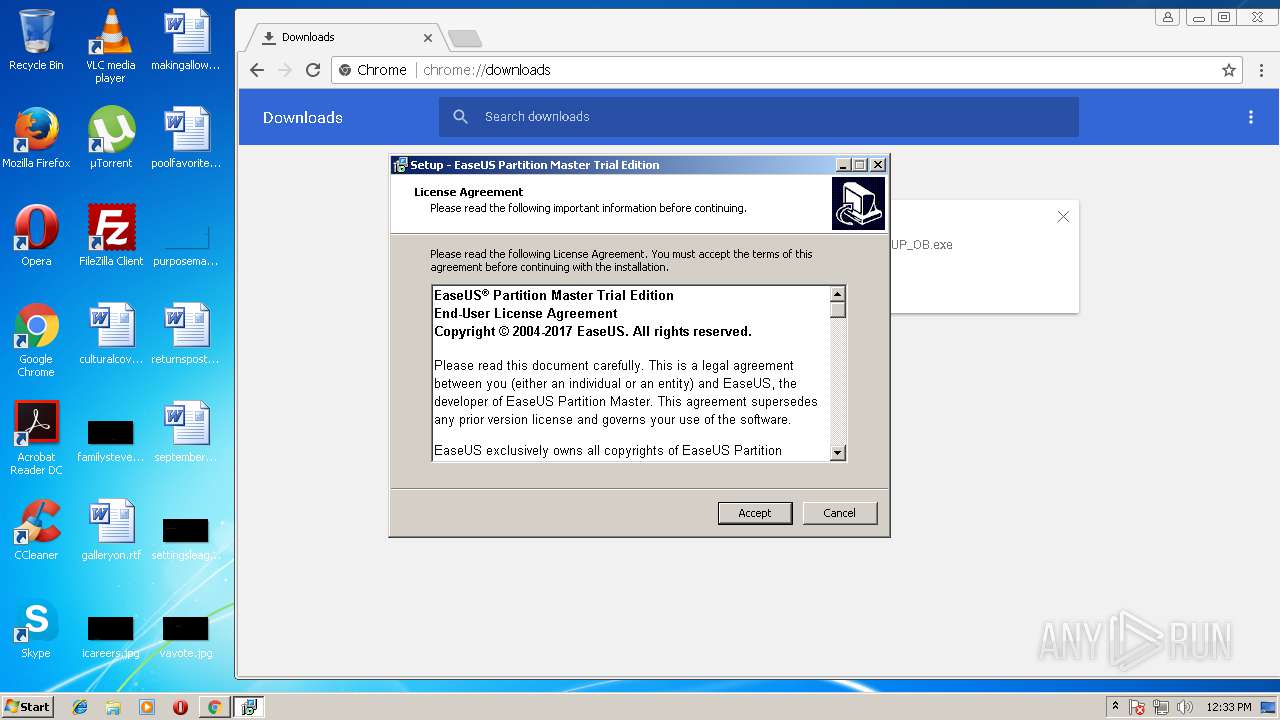Select the makingallow Word document
The width and height of the screenshot is (1280, 720).
pyautogui.click(x=186, y=40)
